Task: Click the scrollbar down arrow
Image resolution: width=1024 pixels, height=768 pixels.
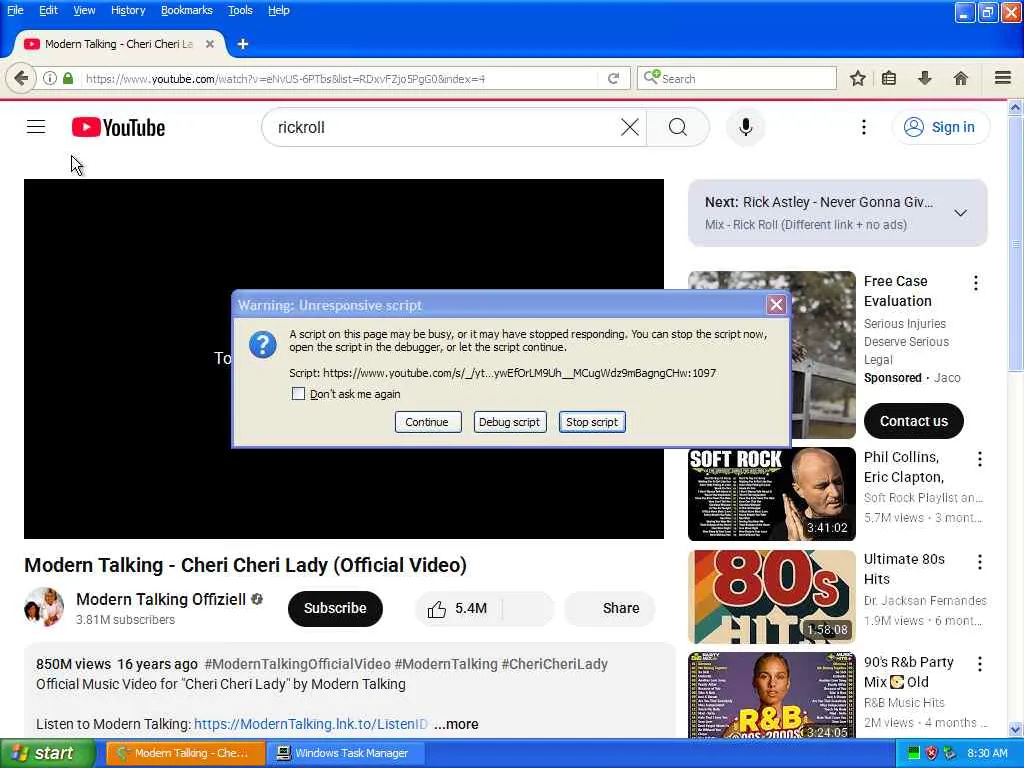Action: click(x=1015, y=729)
